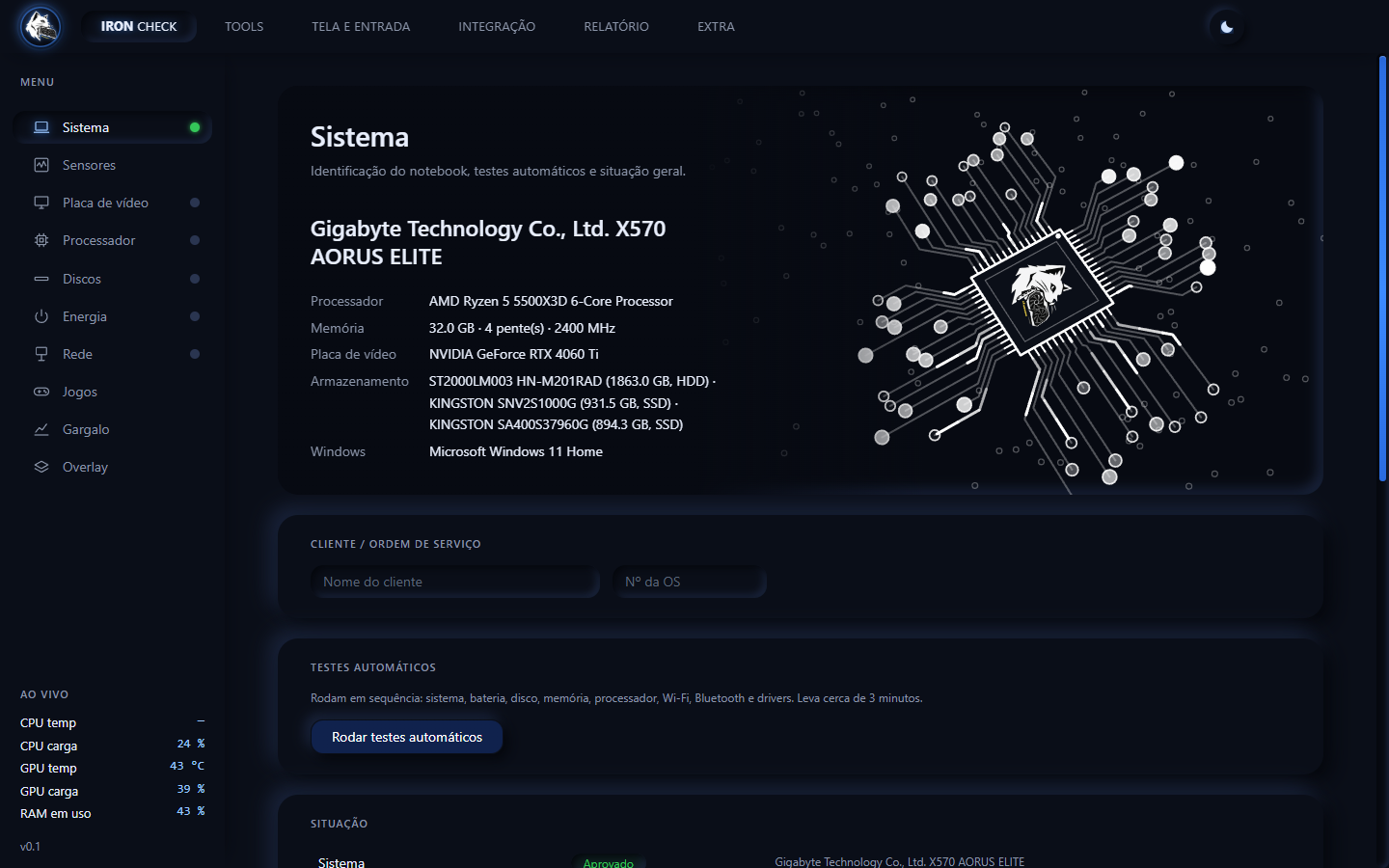Select the Processador chip icon

point(41,240)
